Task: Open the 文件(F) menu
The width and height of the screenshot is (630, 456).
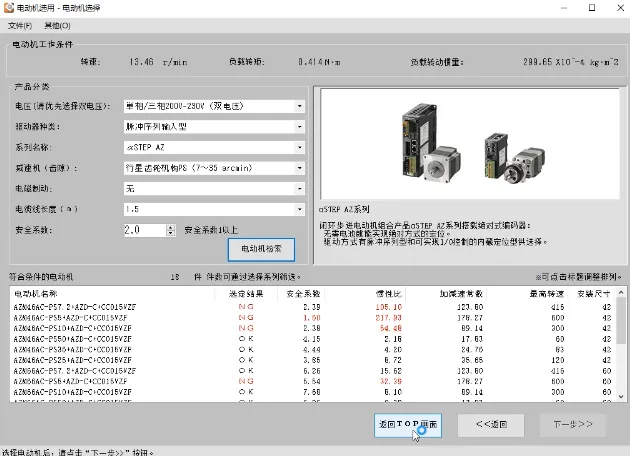Action: [20, 26]
